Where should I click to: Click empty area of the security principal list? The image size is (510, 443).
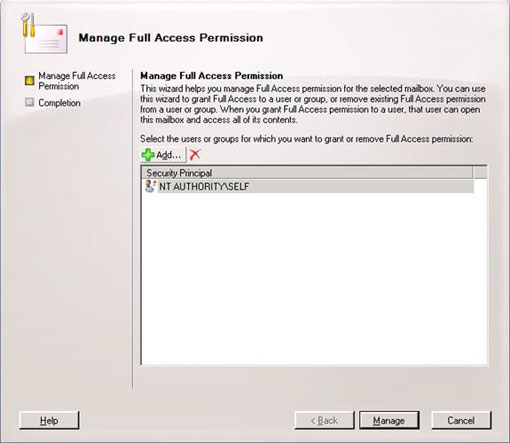[314, 278]
